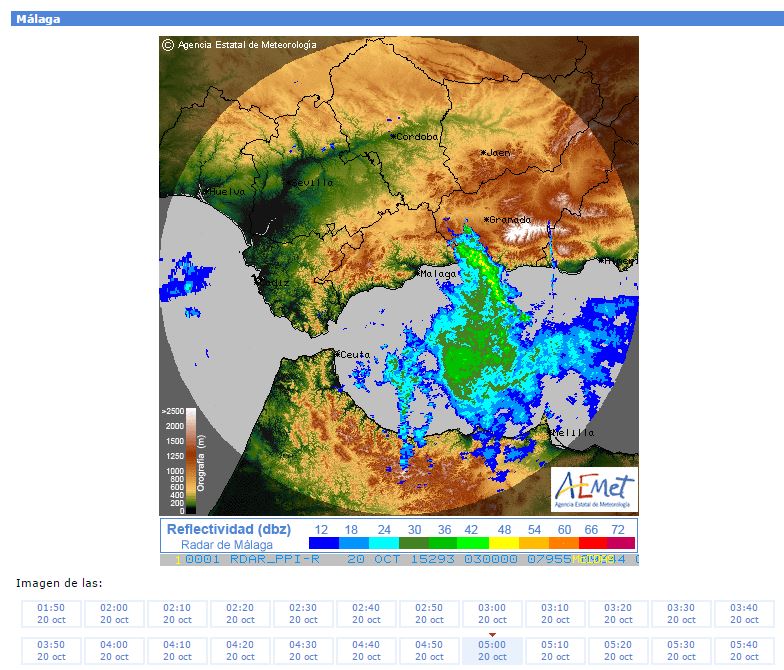Click the highlighted 05:00 time slot

pos(492,650)
